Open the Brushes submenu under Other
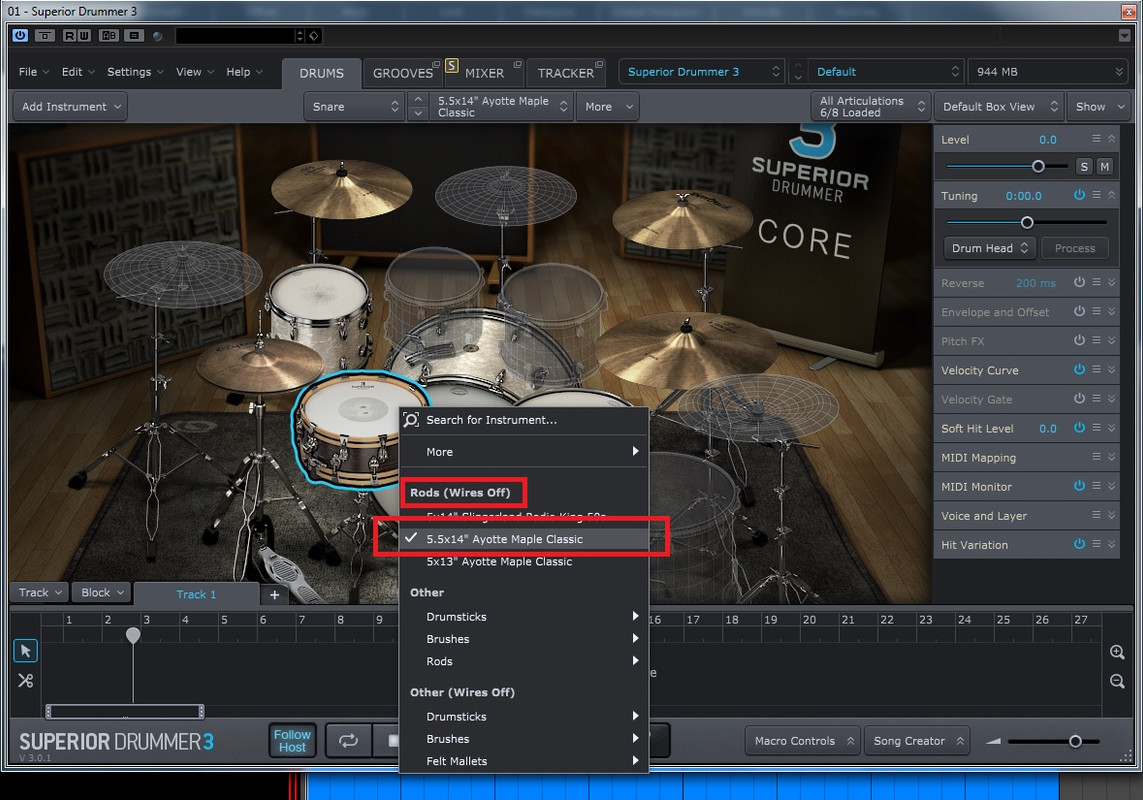 524,639
